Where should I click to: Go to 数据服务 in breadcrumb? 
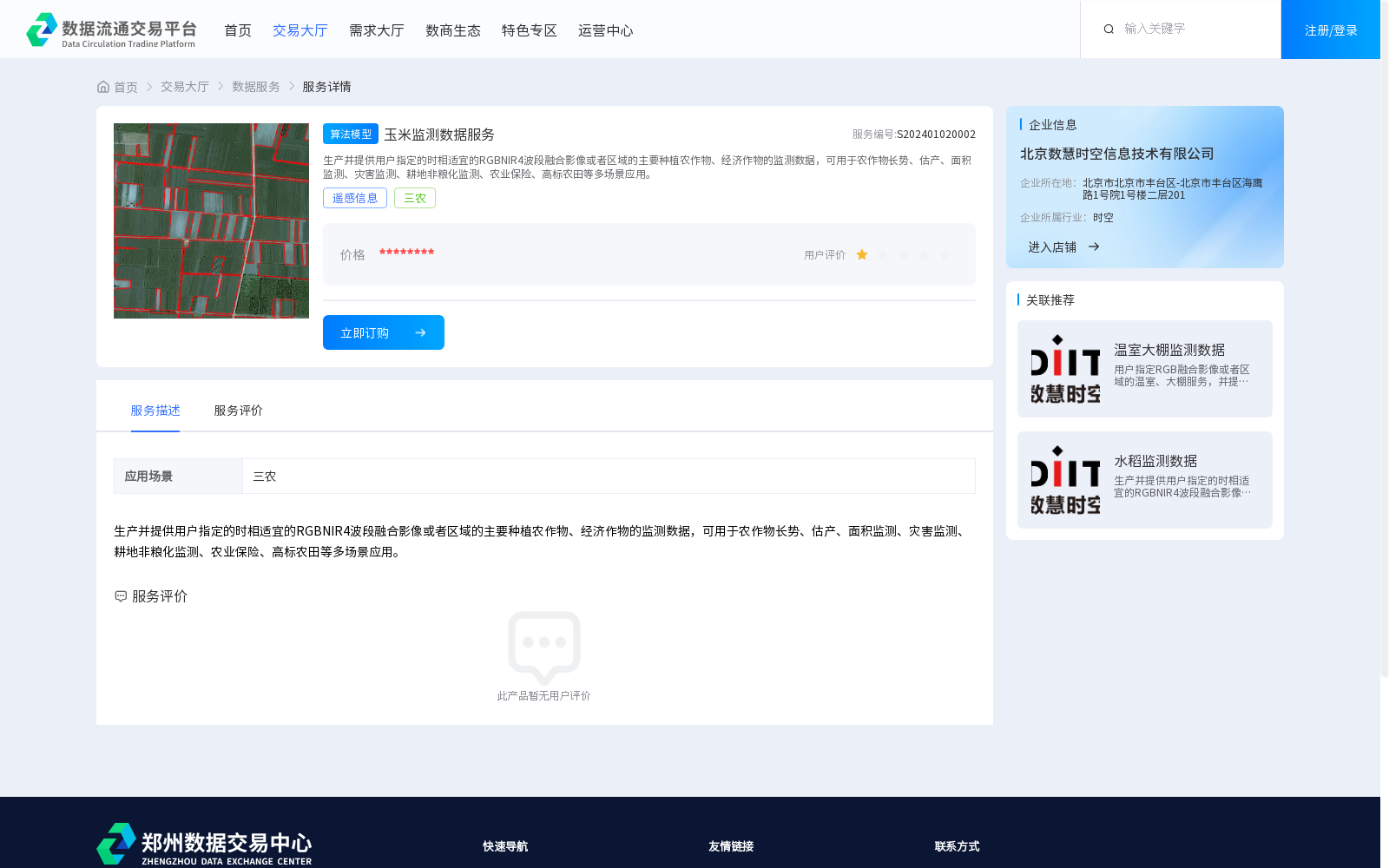coord(256,87)
